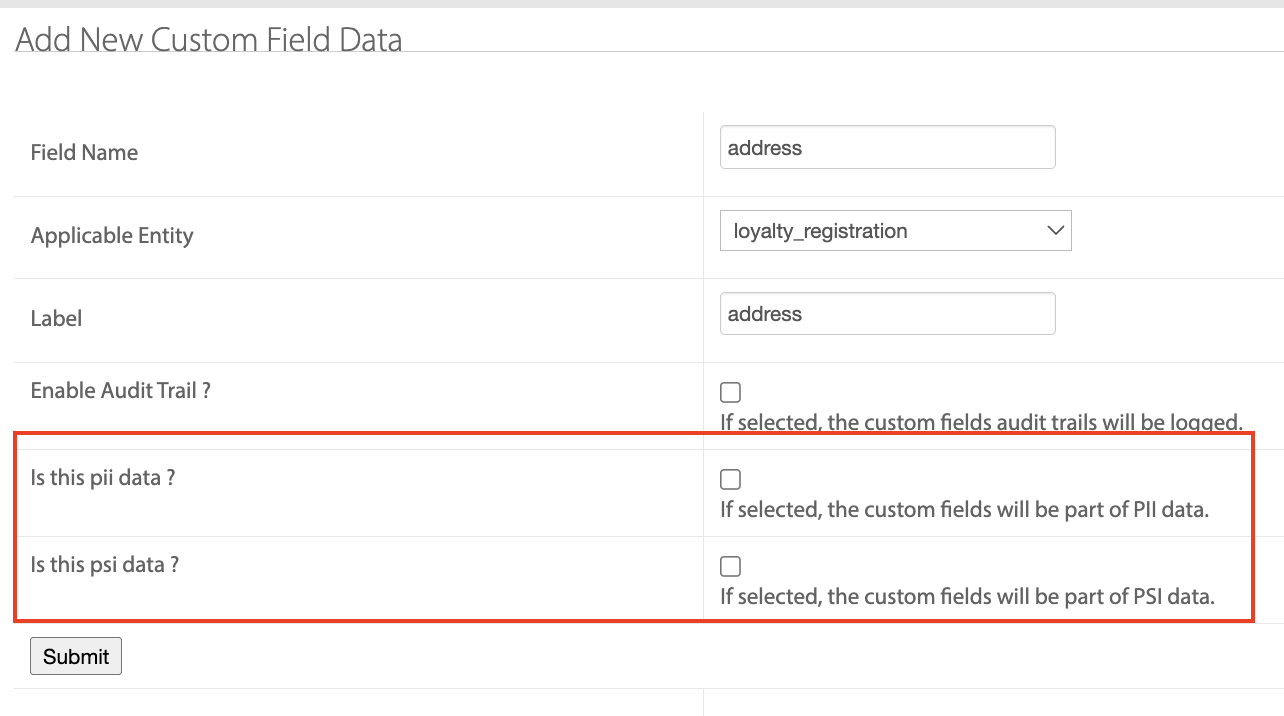Click the 'part of PII data' hint text
The width and height of the screenshot is (1284, 716).
click(964, 510)
